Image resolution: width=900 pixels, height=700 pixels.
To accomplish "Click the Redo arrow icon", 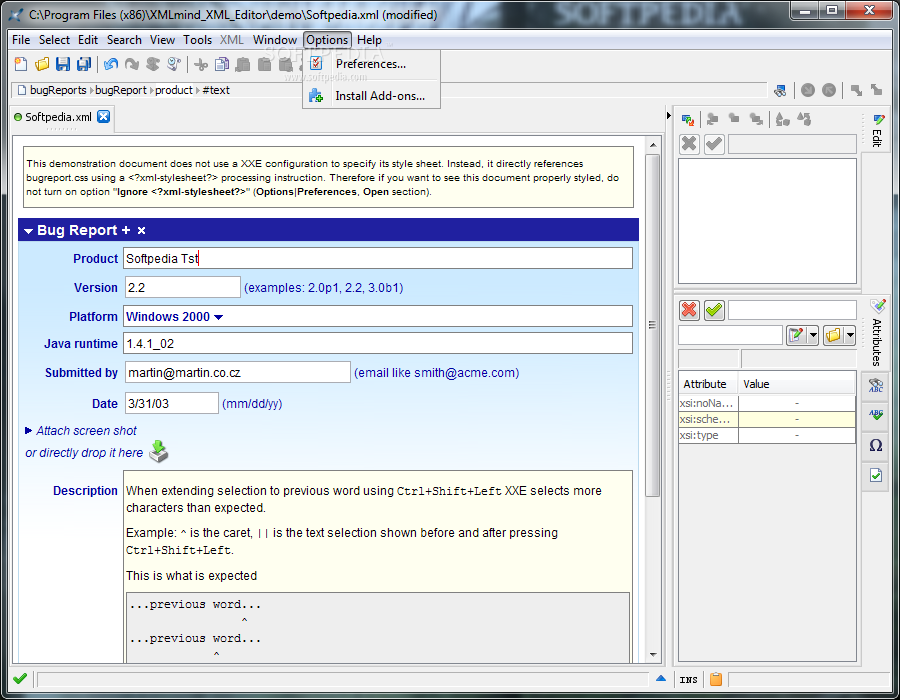I will click(132, 64).
